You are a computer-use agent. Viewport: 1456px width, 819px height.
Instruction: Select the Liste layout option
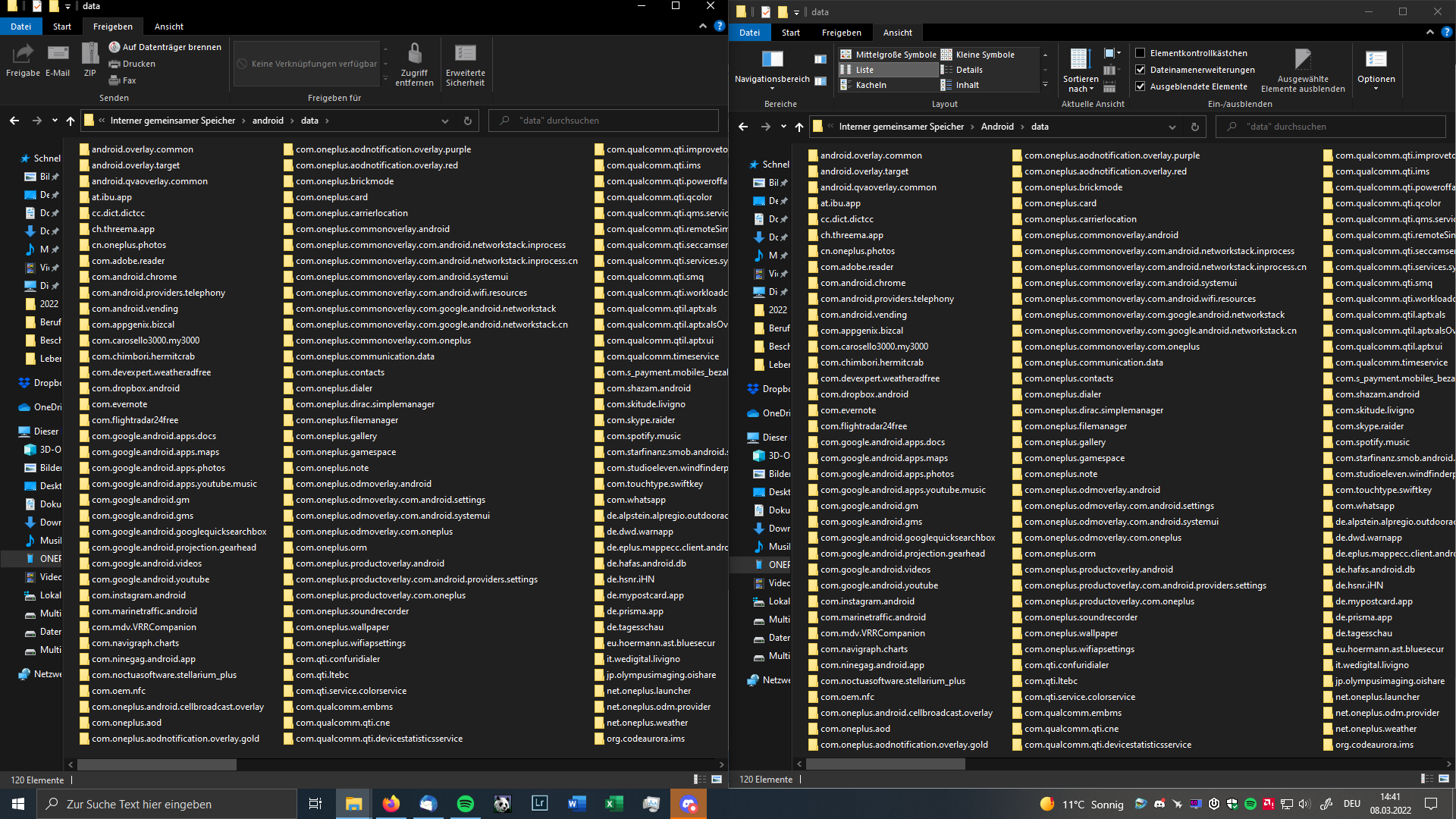(887, 70)
